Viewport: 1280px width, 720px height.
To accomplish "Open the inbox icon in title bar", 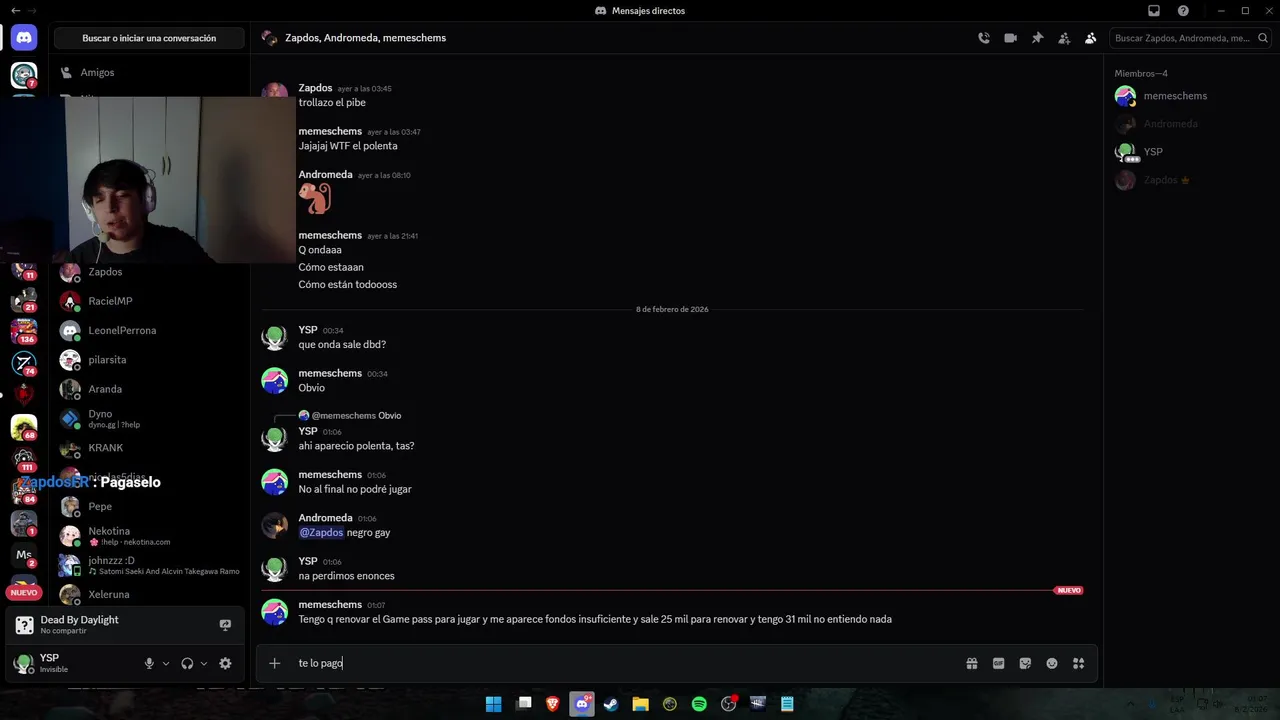I will (1154, 10).
